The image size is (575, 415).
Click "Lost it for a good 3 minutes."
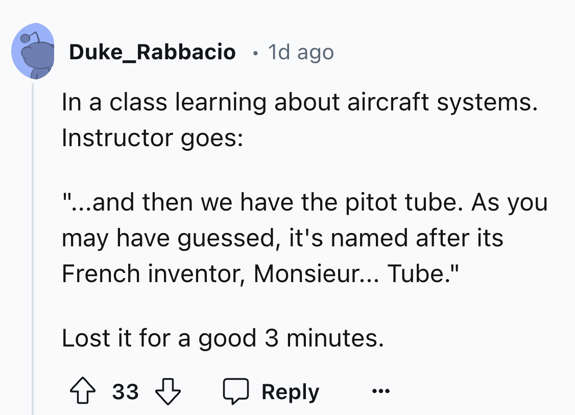pos(223,338)
